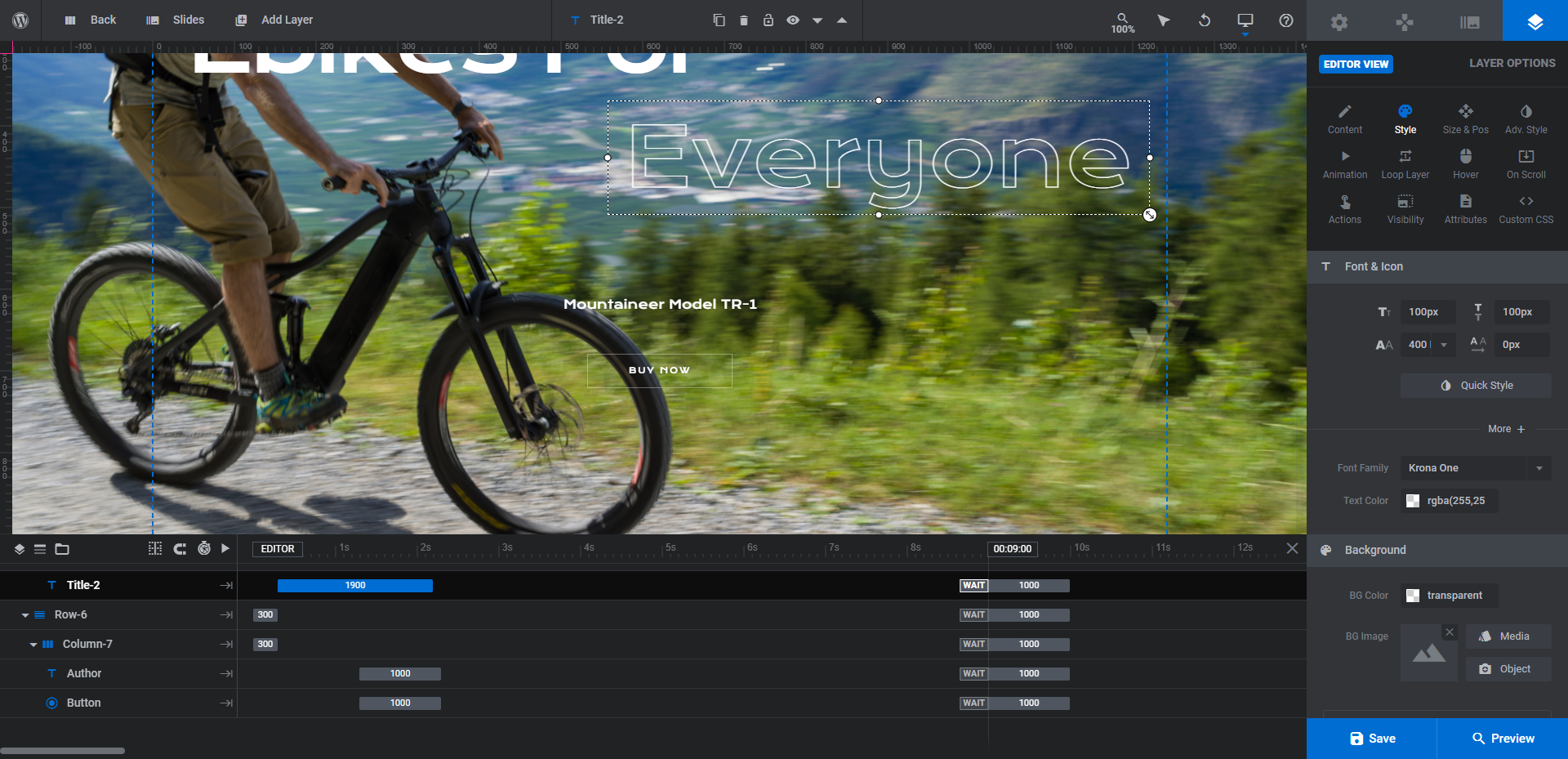Close the timeline panel

(x=1292, y=548)
